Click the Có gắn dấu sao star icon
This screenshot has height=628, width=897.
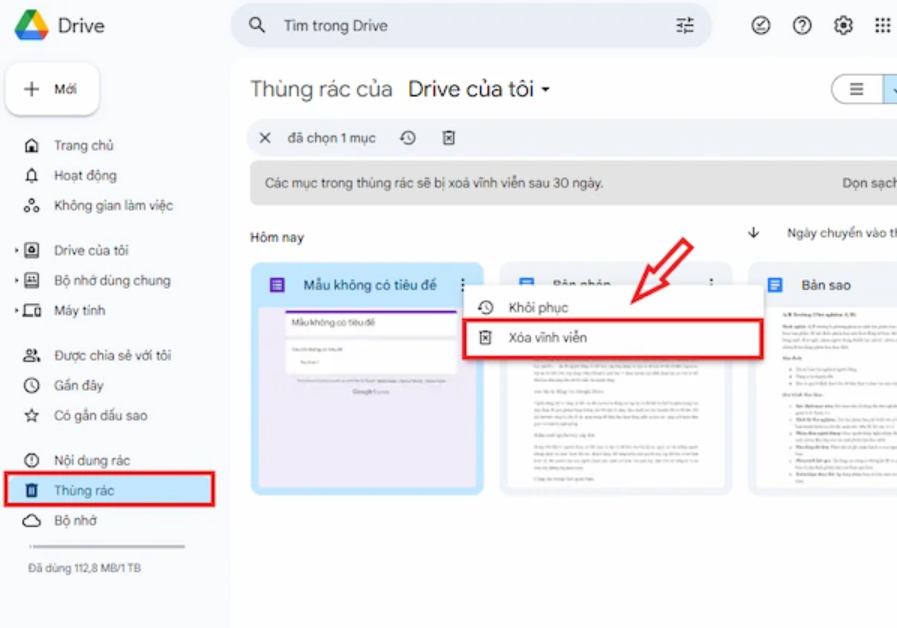[31, 415]
